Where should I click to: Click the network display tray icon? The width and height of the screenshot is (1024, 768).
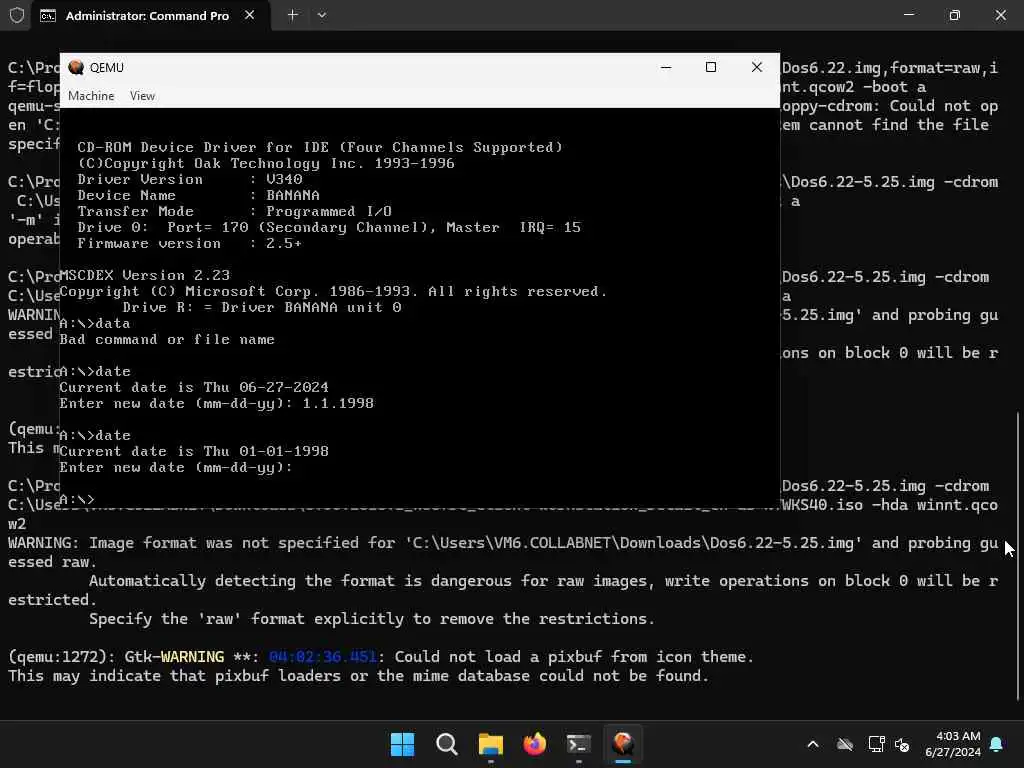pos(876,744)
